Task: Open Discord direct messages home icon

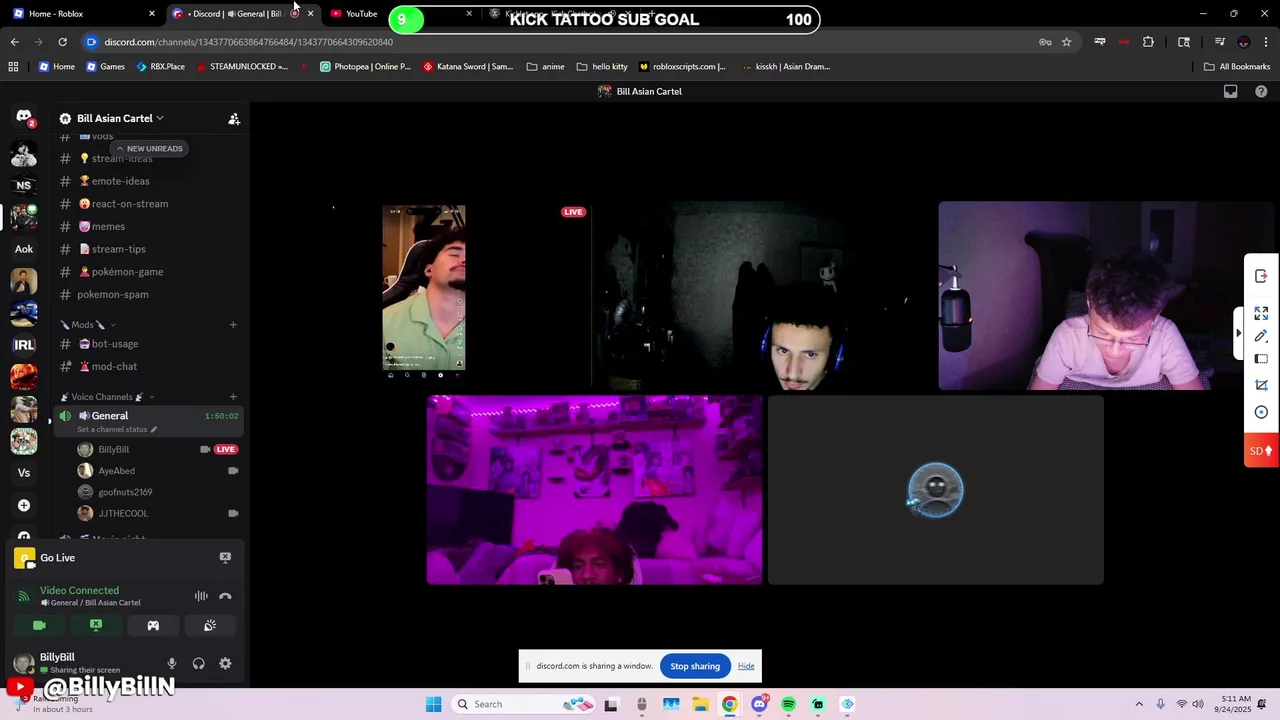Action: click(x=24, y=117)
